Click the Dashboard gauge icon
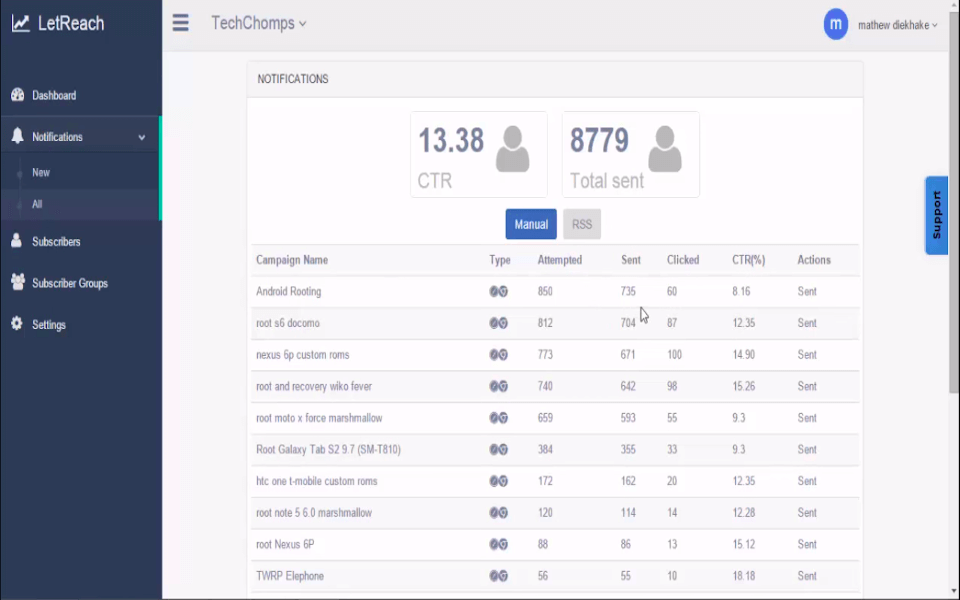Image resolution: width=960 pixels, height=600 pixels. 17,95
